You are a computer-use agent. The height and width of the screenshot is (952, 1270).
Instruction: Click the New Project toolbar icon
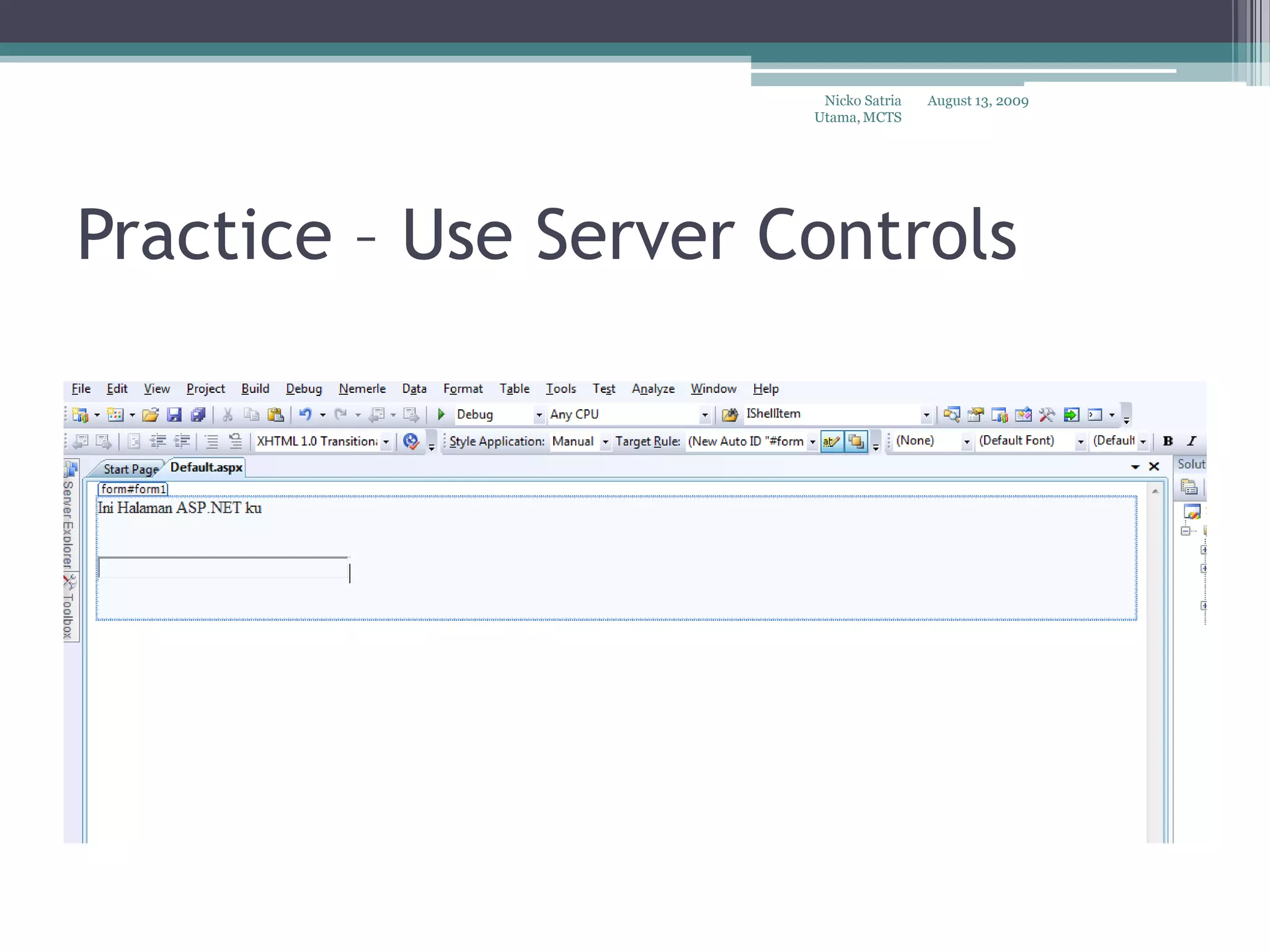point(81,415)
